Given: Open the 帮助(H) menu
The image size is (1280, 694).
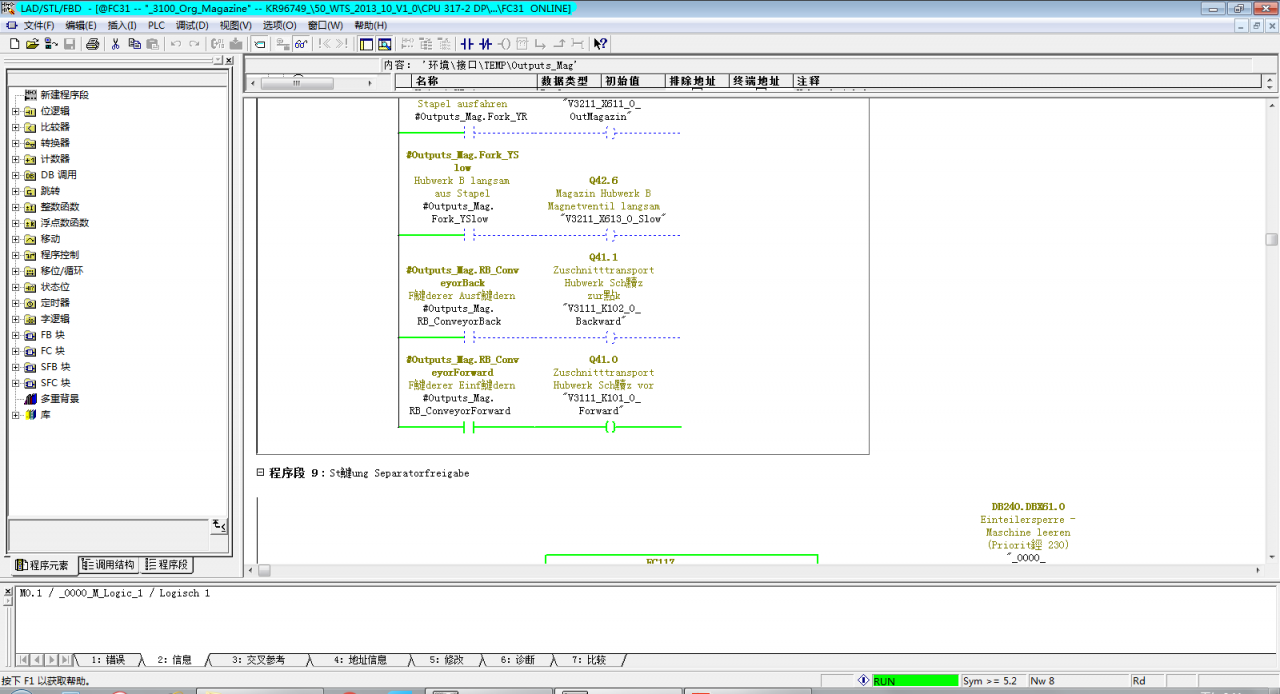Looking at the screenshot, I should point(370,25).
